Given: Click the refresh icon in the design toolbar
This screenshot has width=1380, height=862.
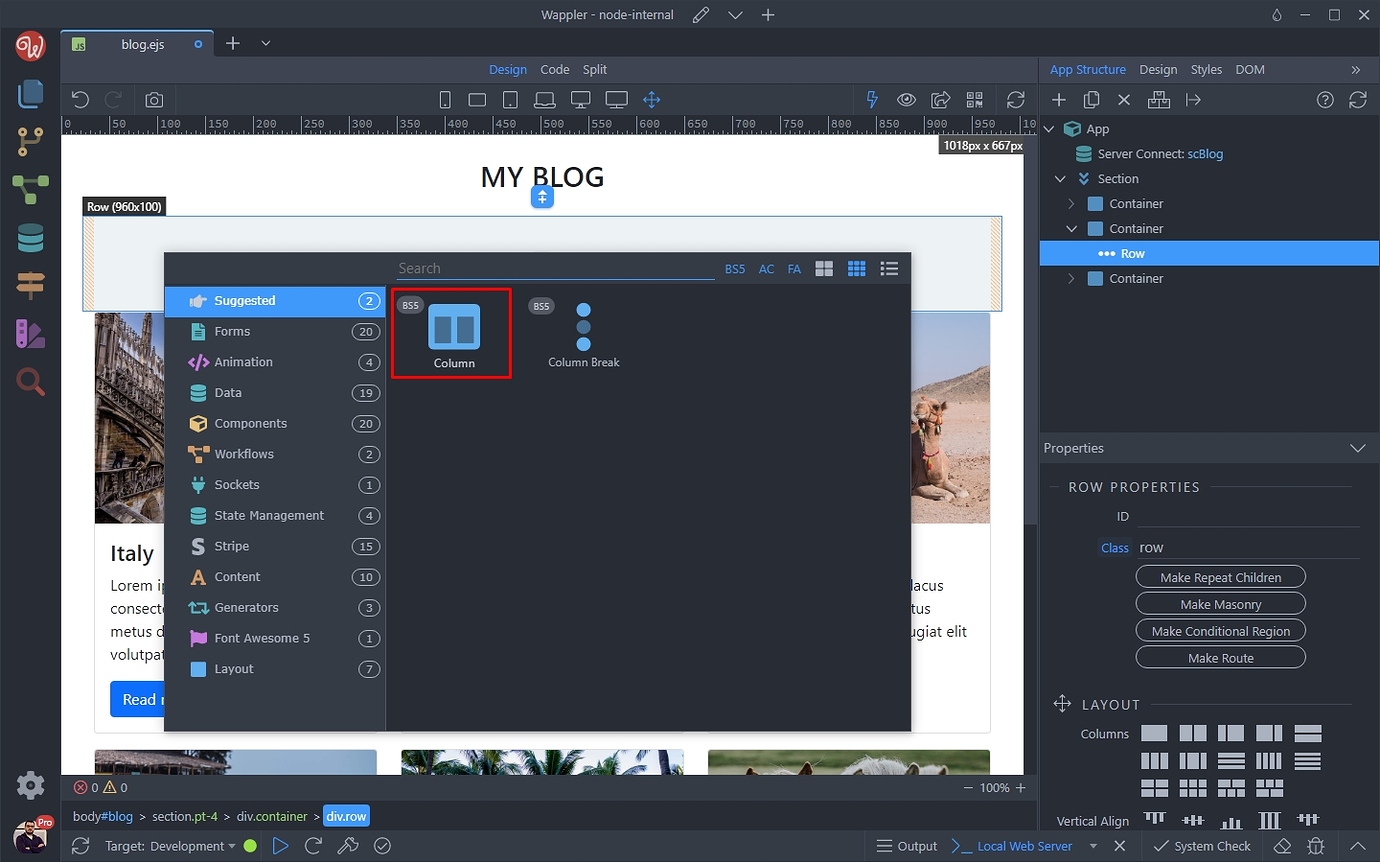Looking at the screenshot, I should (x=1016, y=99).
